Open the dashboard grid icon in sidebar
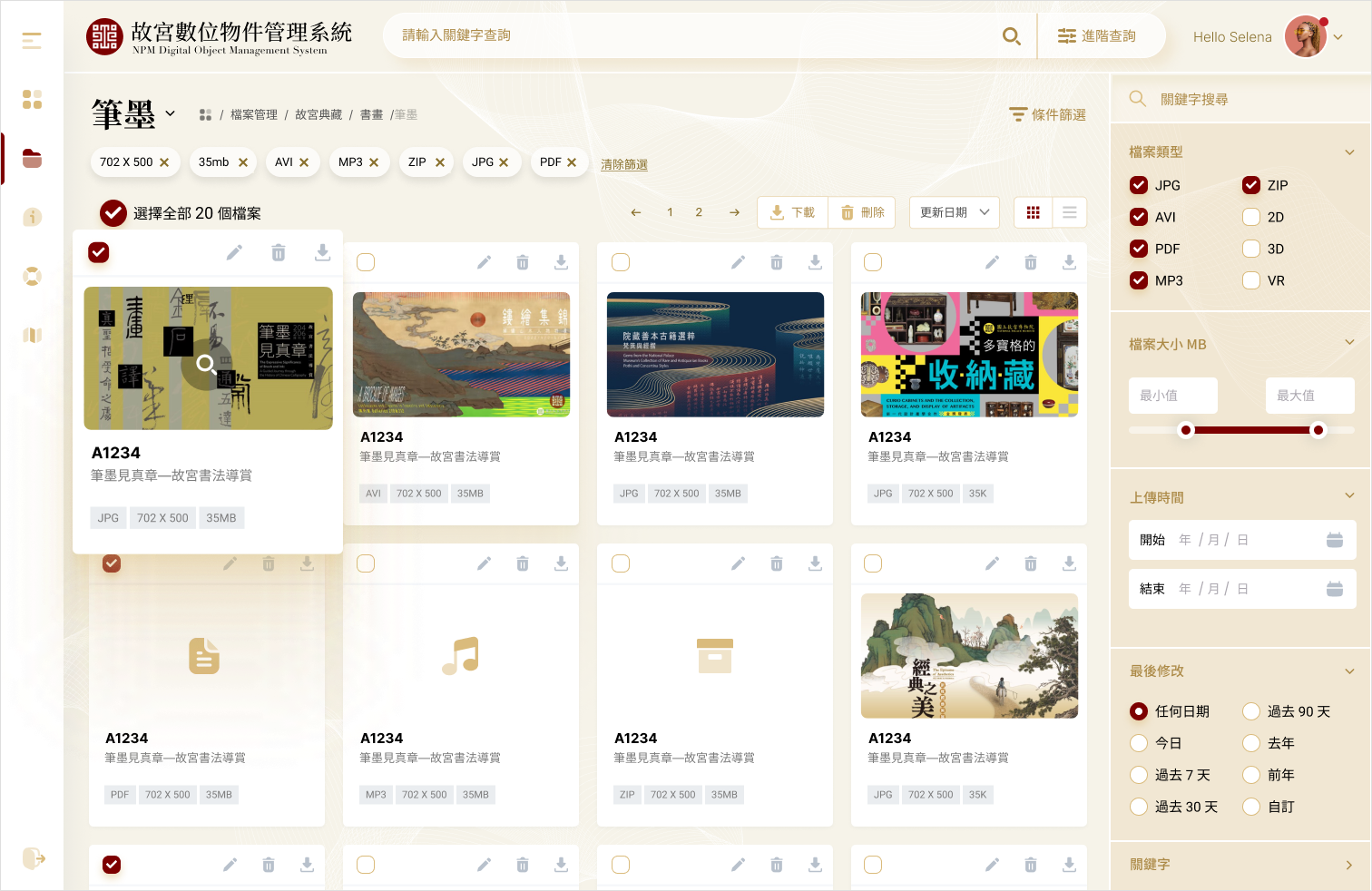1372x891 pixels. (32, 99)
